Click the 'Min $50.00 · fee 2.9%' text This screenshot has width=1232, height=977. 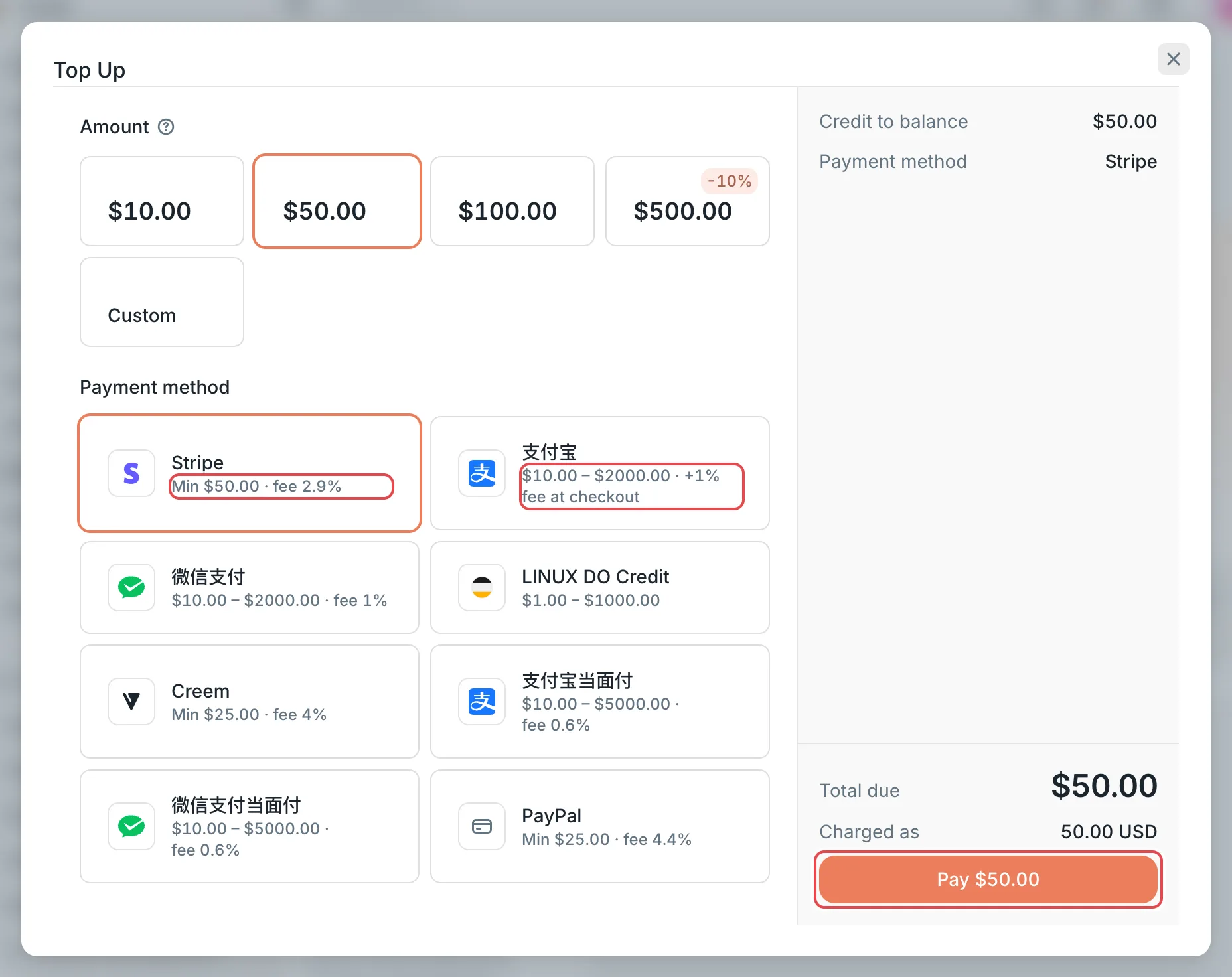(x=256, y=487)
